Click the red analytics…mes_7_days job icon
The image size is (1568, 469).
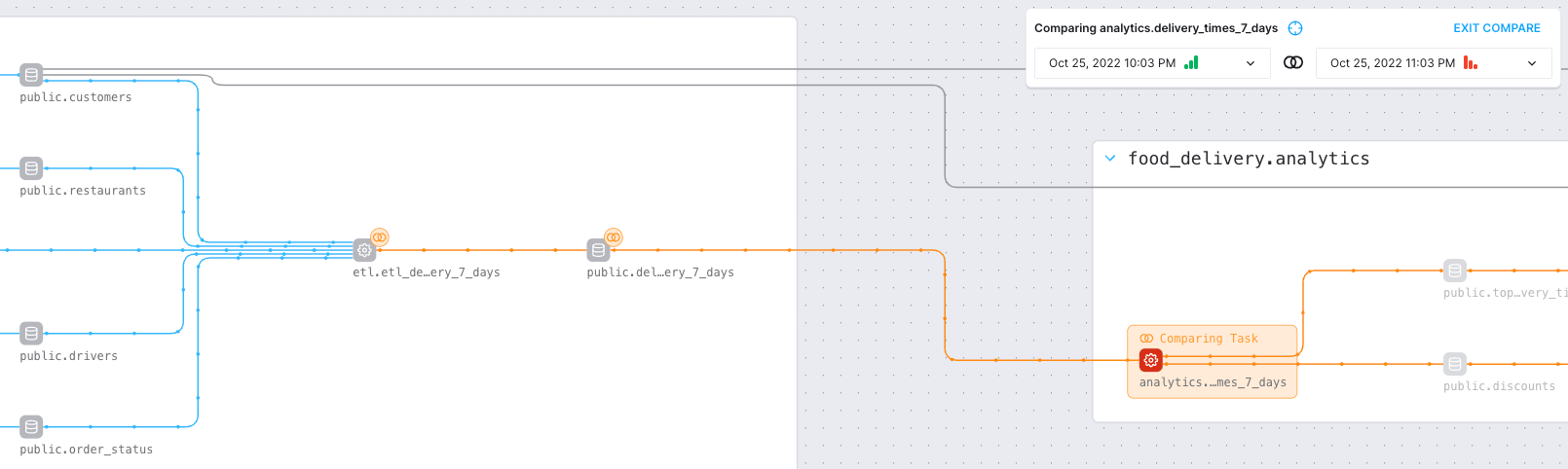click(1151, 360)
